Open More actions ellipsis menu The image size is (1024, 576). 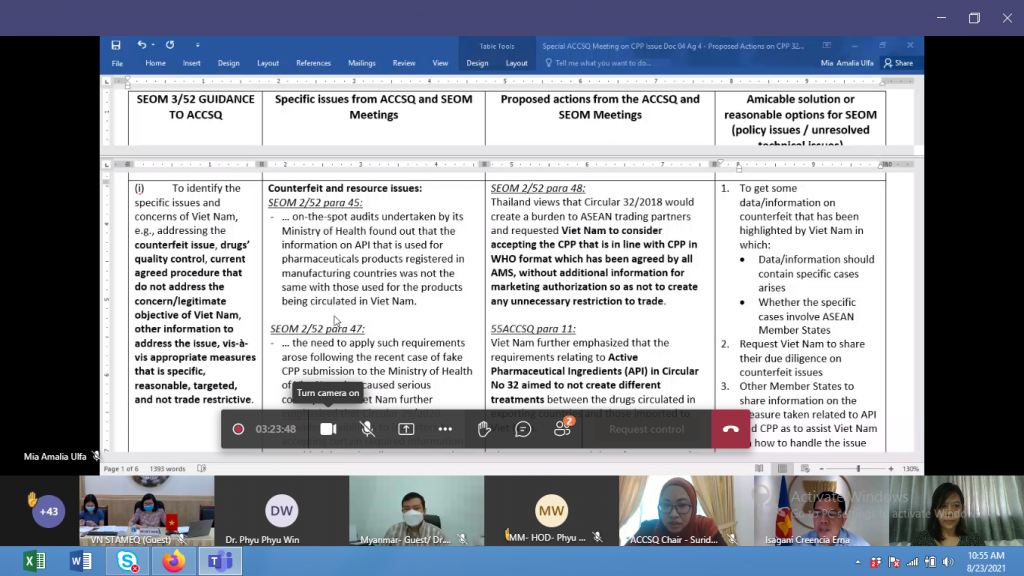pos(445,429)
